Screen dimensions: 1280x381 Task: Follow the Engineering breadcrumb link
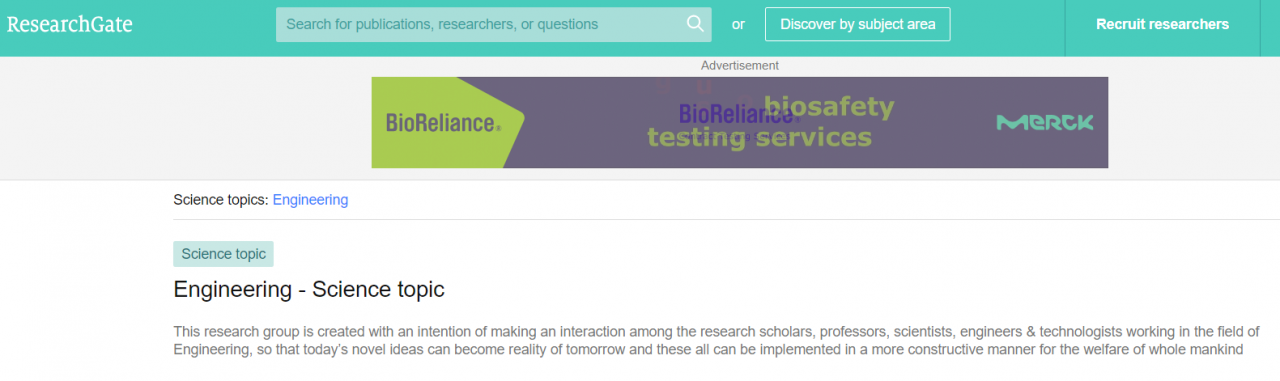click(x=310, y=200)
